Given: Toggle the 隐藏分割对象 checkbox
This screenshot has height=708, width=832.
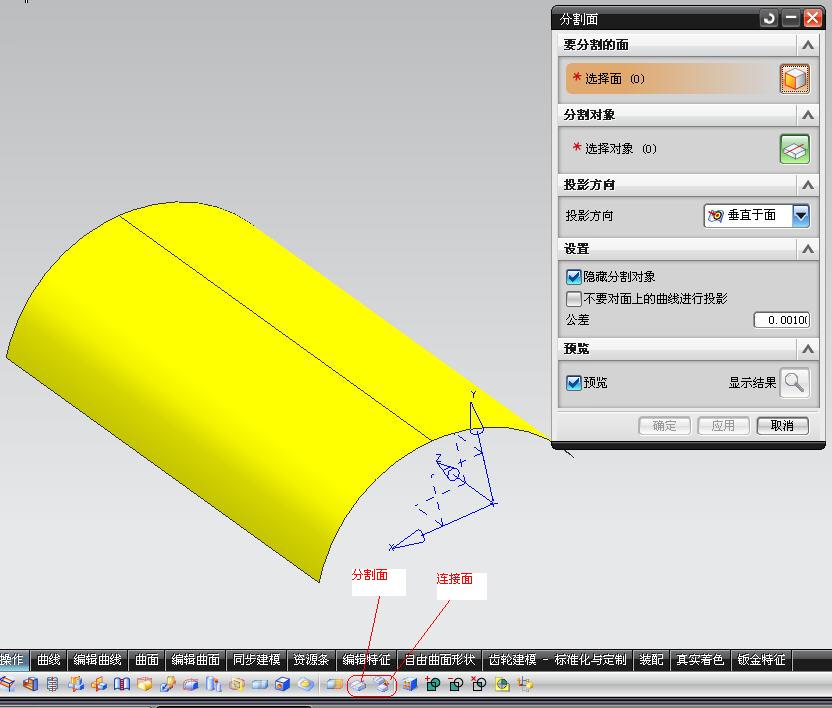Looking at the screenshot, I should coord(574,277).
